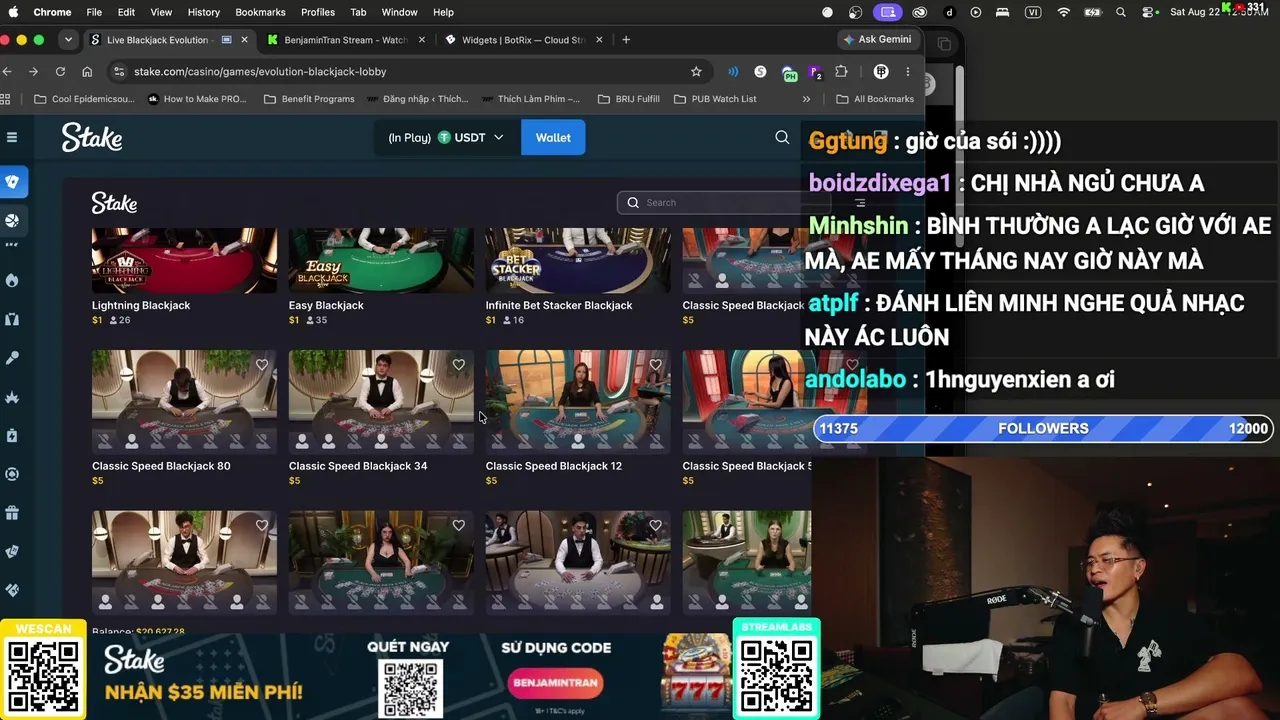1280x720 pixels.
Task: Open the Chrome Extensions puzzle menu
Action: [x=841, y=72]
